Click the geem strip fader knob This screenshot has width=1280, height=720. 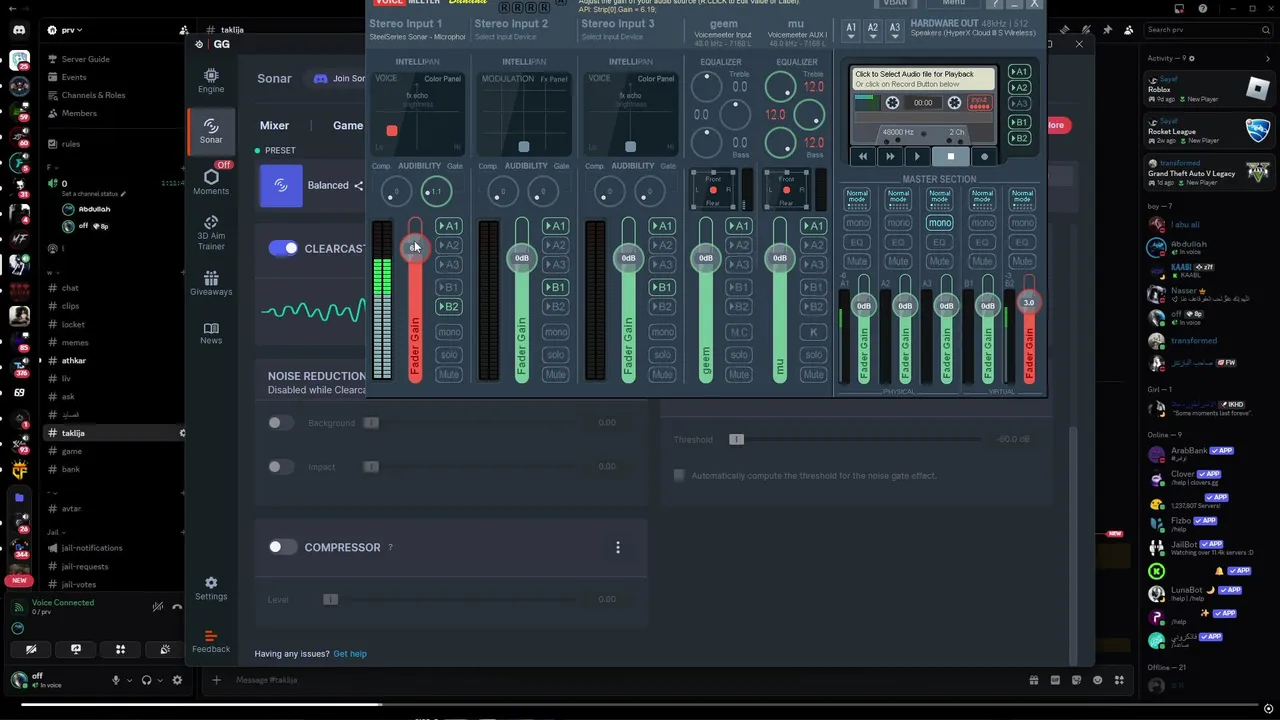tap(706, 258)
